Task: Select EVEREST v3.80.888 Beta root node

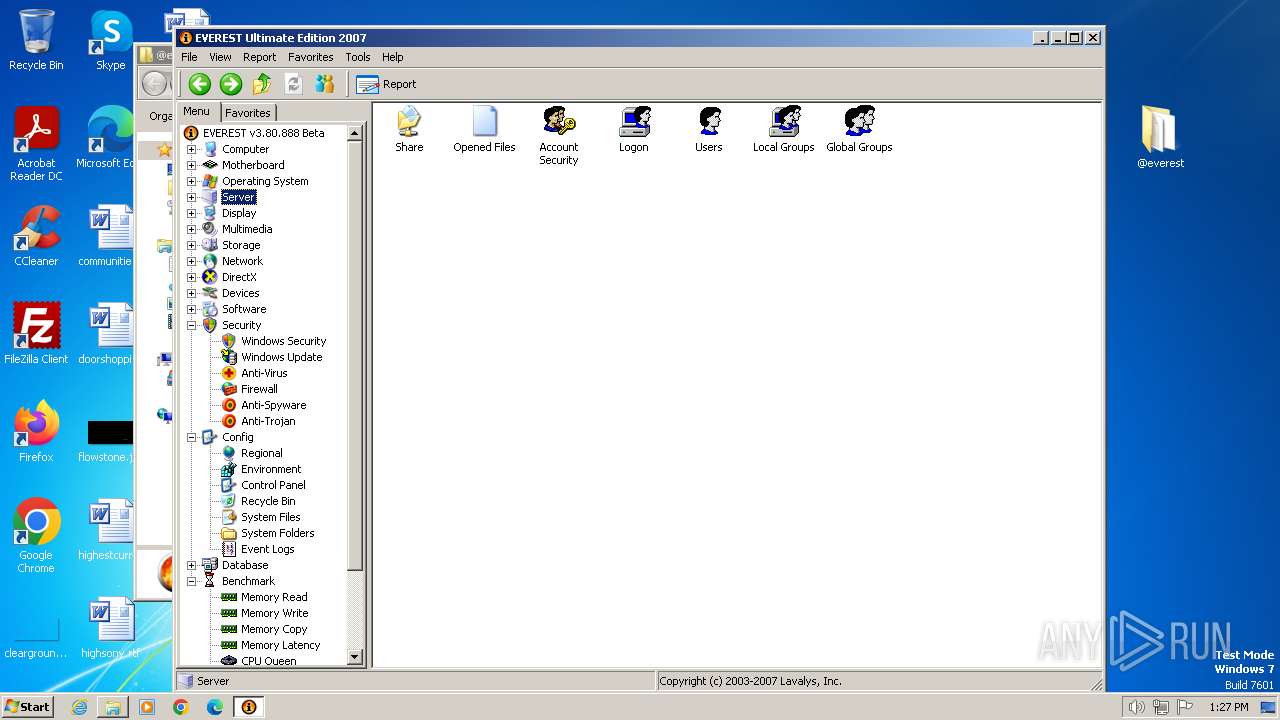Action: point(263,133)
